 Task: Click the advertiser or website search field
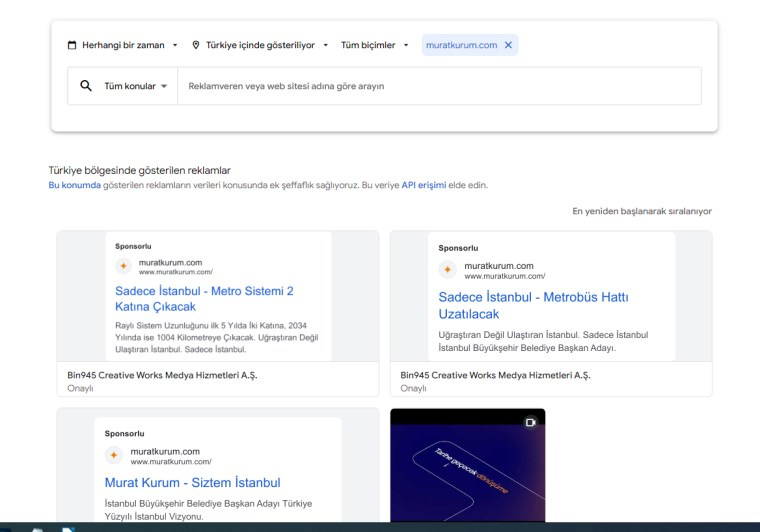[440, 86]
